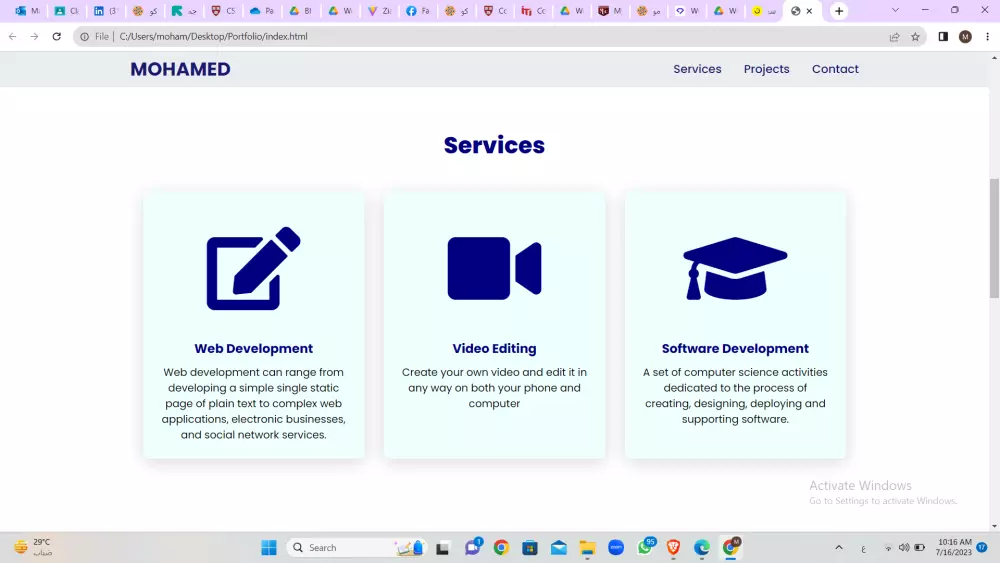The height and width of the screenshot is (563, 1000).
Task: Click the Video Editing heading
Action: tap(494, 348)
